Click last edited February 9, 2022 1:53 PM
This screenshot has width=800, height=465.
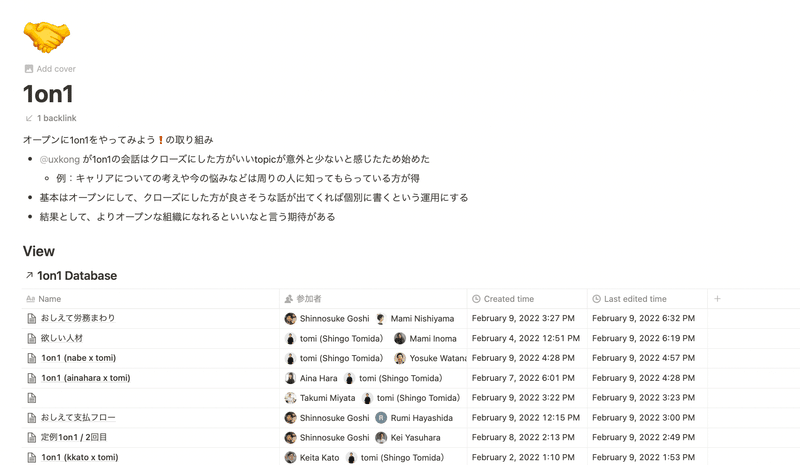pyautogui.click(x=643, y=457)
